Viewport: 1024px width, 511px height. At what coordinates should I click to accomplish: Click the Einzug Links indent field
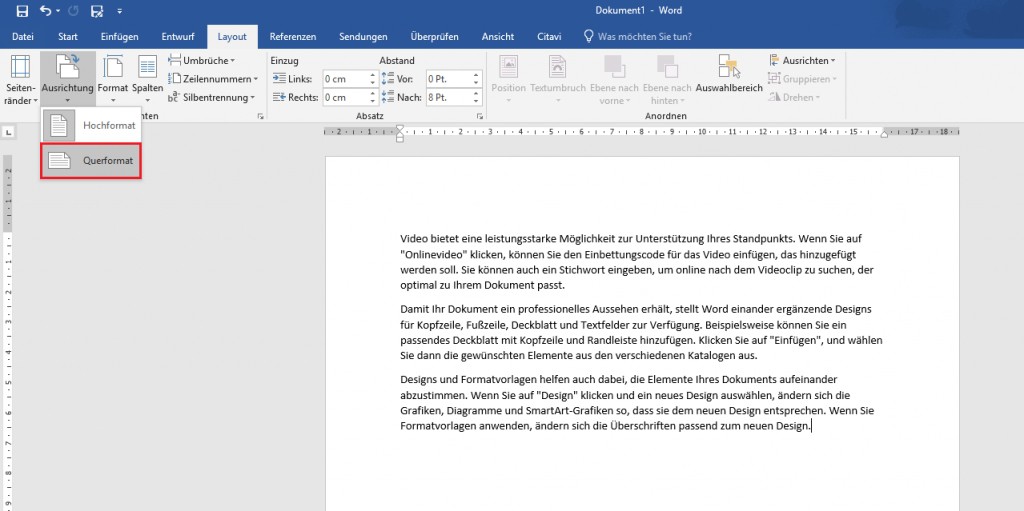[342, 79]
